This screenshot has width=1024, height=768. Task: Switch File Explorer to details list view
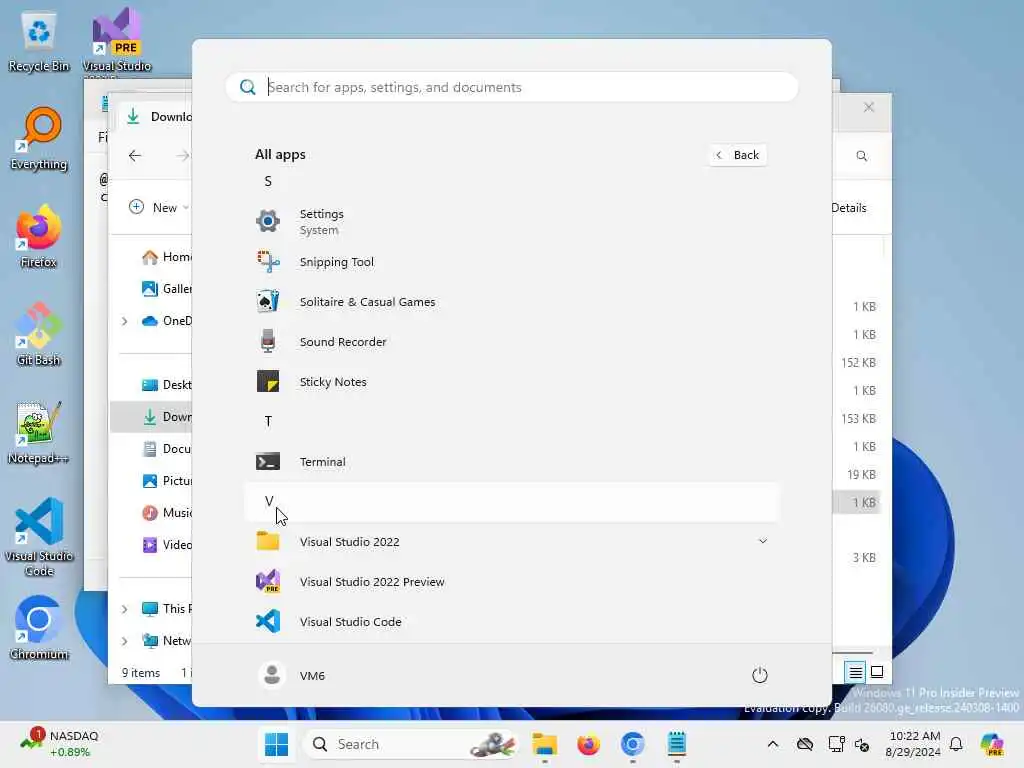click(x=856, y=672)
